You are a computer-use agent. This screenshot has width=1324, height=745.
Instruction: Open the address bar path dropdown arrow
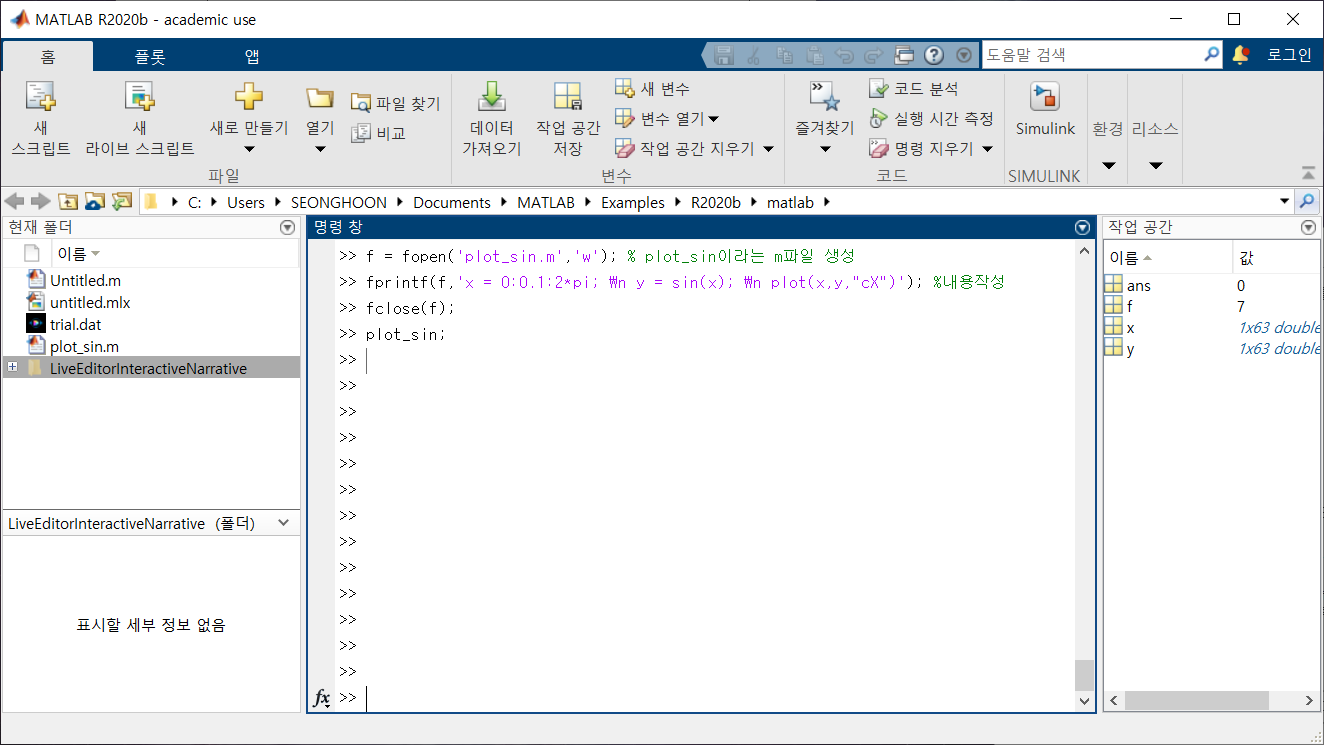pos(1285,202)
